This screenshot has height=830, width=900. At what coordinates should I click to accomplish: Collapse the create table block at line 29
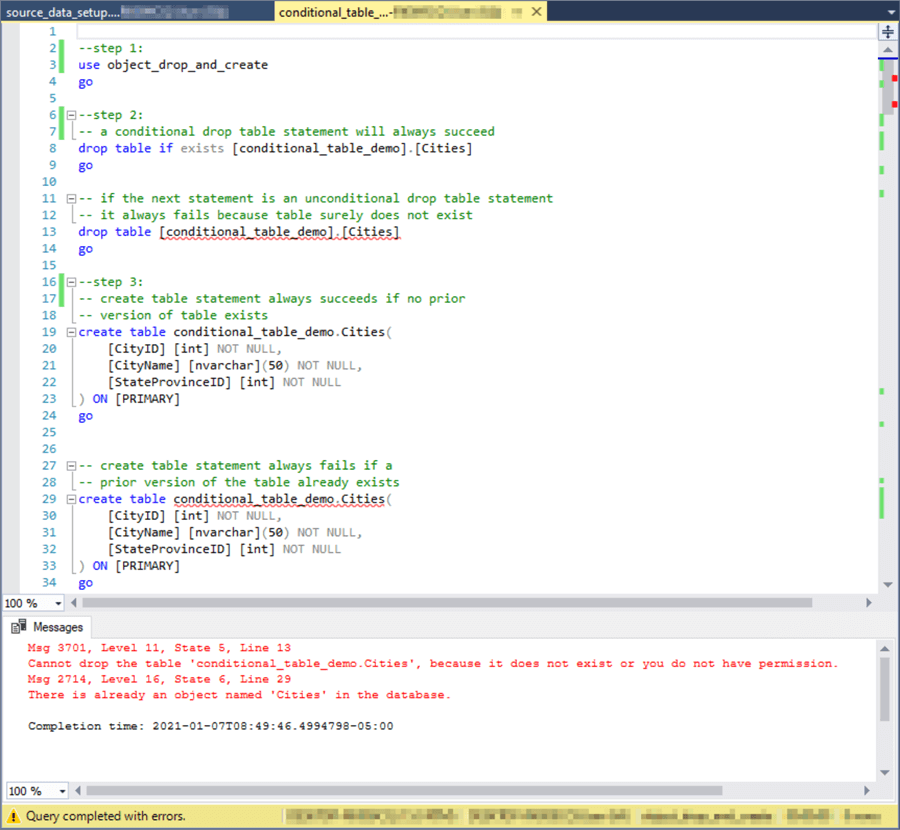70,498
